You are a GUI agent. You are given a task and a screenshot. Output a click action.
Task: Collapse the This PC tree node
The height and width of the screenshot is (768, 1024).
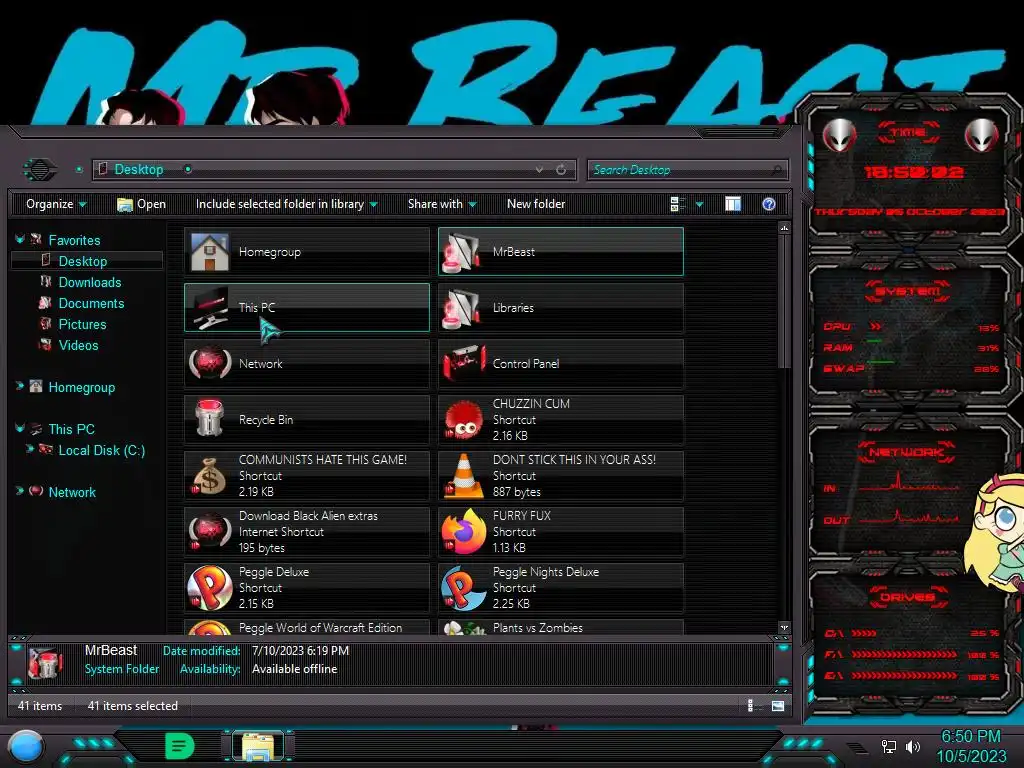[x=20, y=428]
